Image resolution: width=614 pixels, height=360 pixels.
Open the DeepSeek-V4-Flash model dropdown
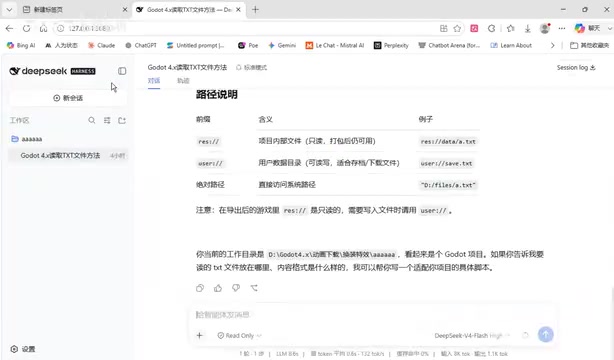(472, 335)
